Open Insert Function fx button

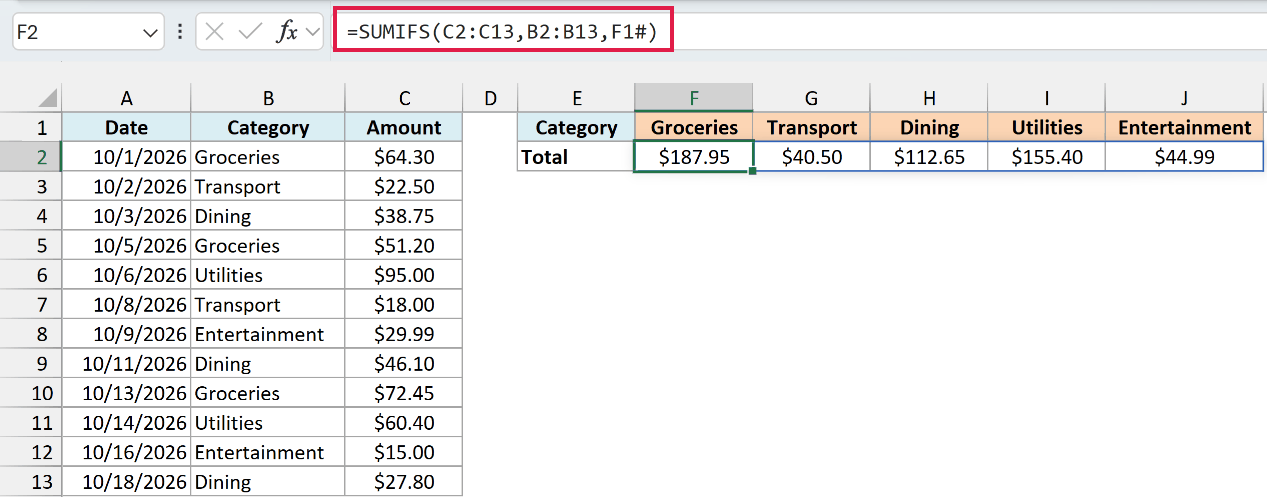click(287, 31)
